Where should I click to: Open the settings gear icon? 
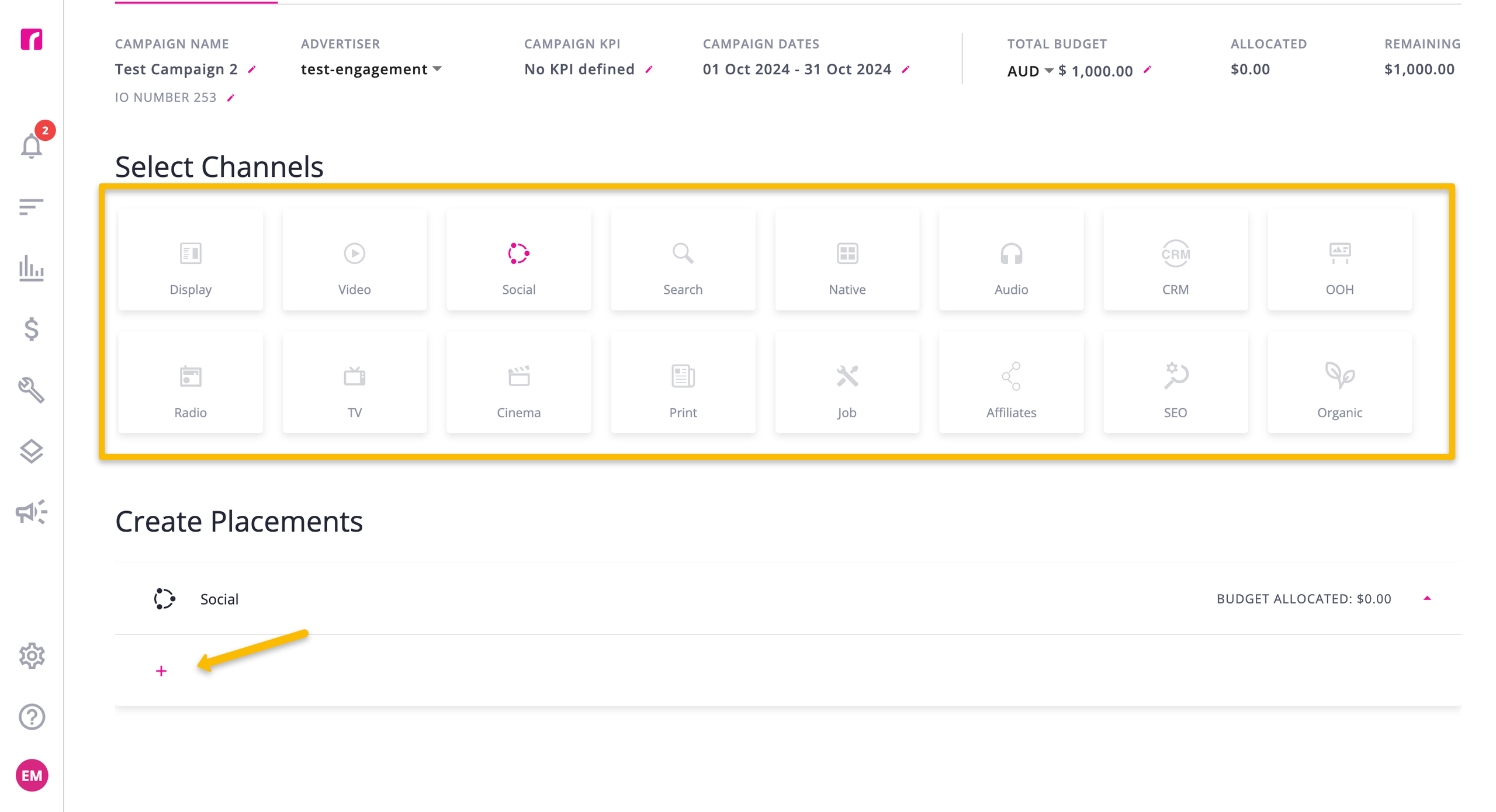pyautogui.click(x=32, y=656)
